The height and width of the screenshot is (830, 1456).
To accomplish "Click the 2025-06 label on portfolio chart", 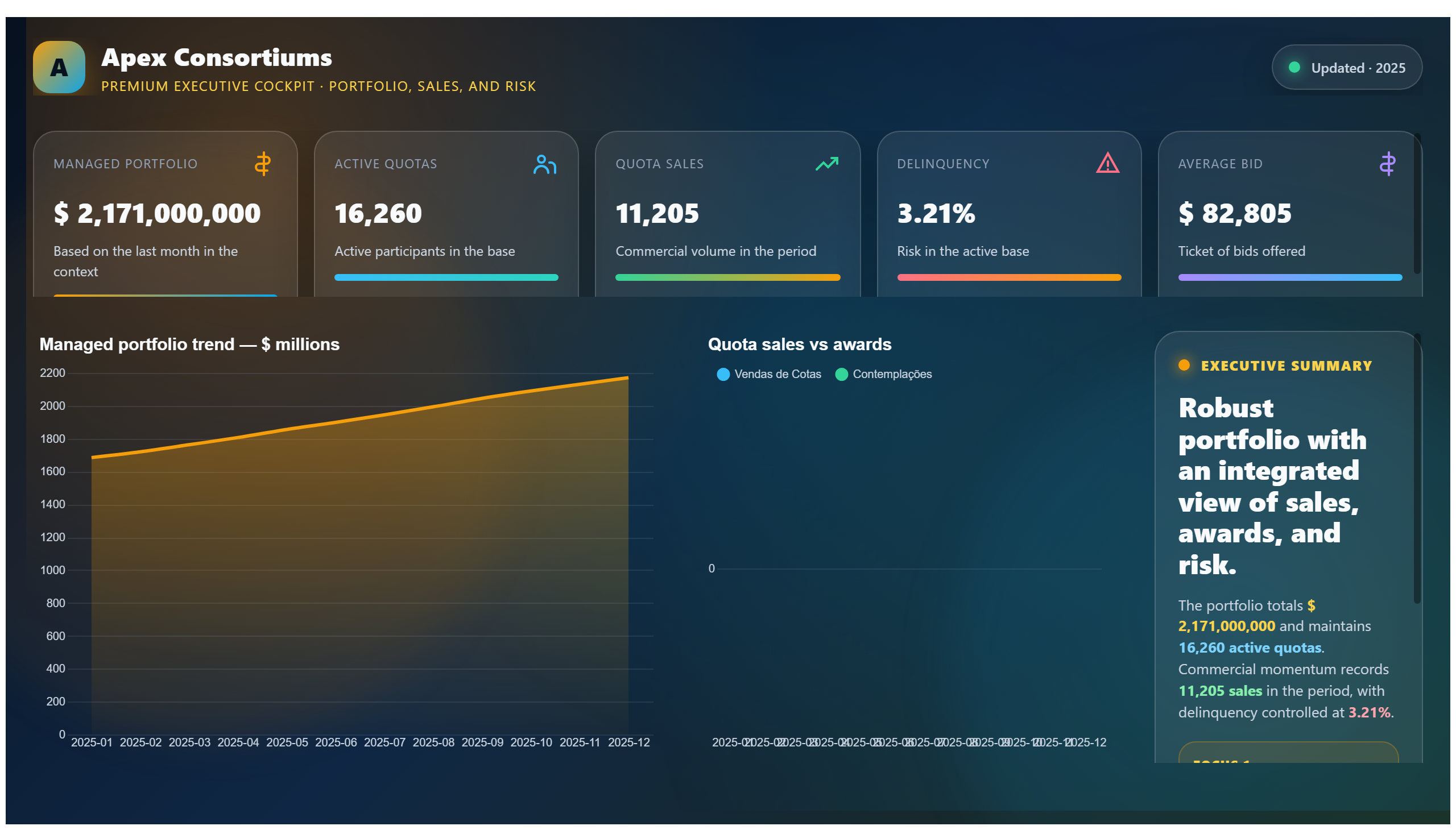I will [336, 742].
